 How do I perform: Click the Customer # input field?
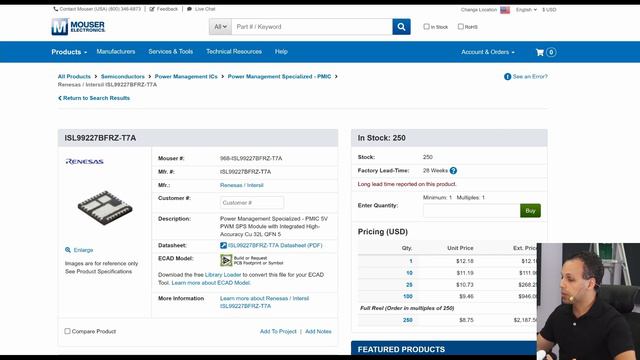[x=252, y=202]
